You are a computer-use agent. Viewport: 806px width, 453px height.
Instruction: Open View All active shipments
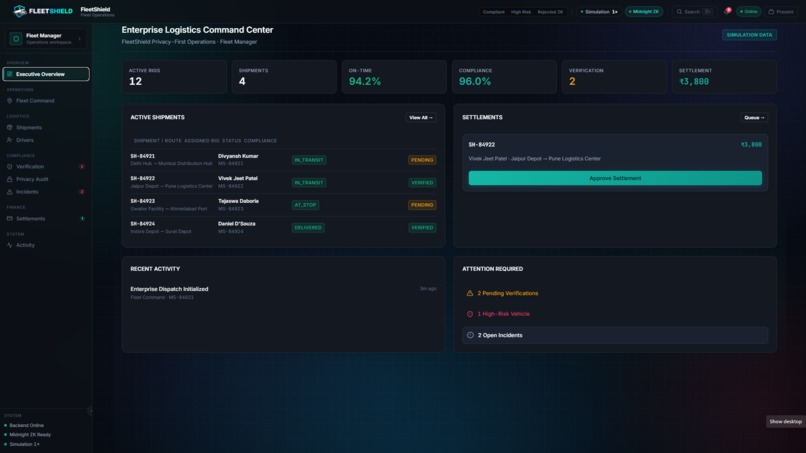point(420,118)
